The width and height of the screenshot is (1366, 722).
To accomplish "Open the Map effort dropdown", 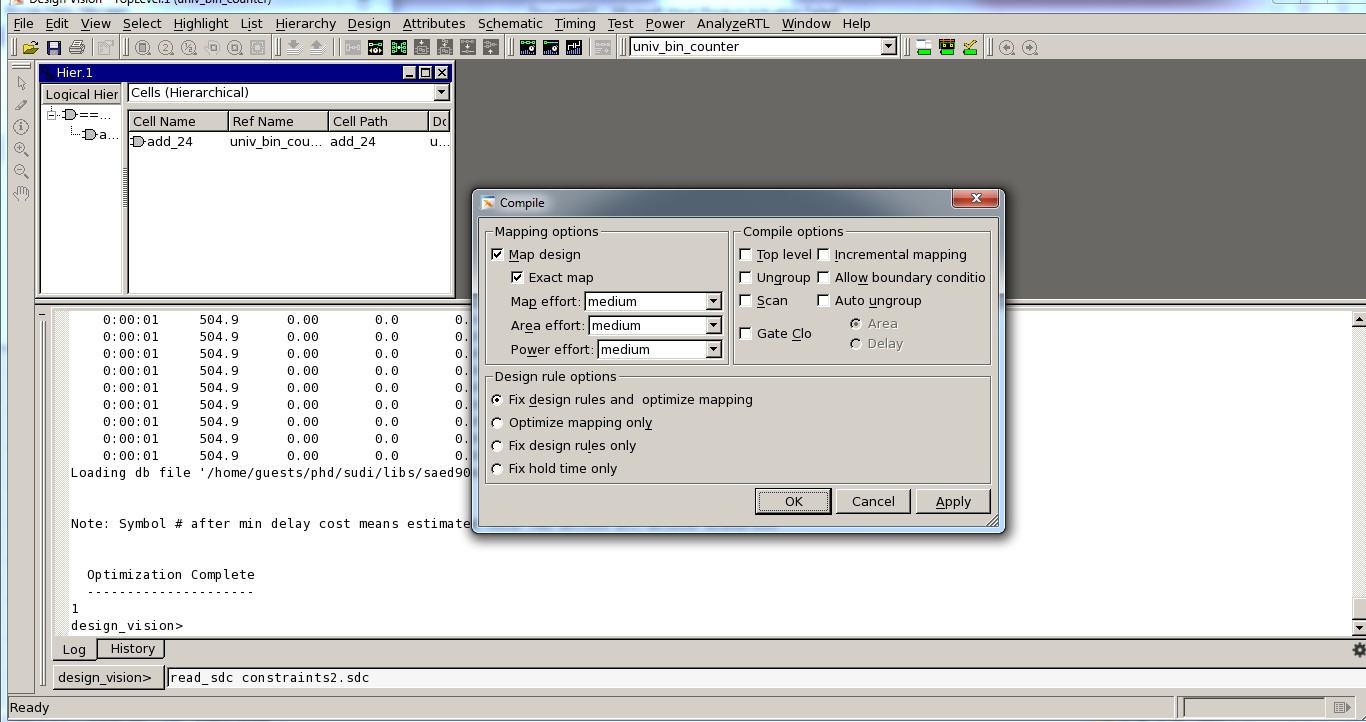I will coord(713,301).
